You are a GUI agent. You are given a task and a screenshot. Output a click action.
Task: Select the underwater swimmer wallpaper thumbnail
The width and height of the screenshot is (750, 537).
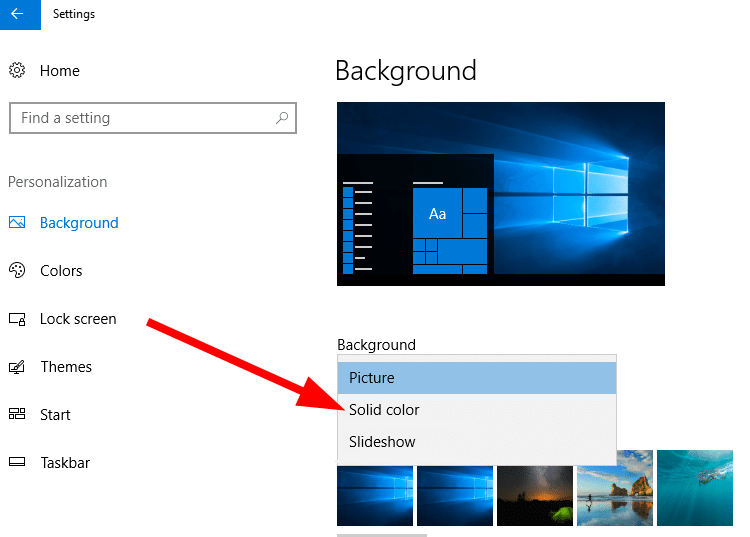pos(695,488)
